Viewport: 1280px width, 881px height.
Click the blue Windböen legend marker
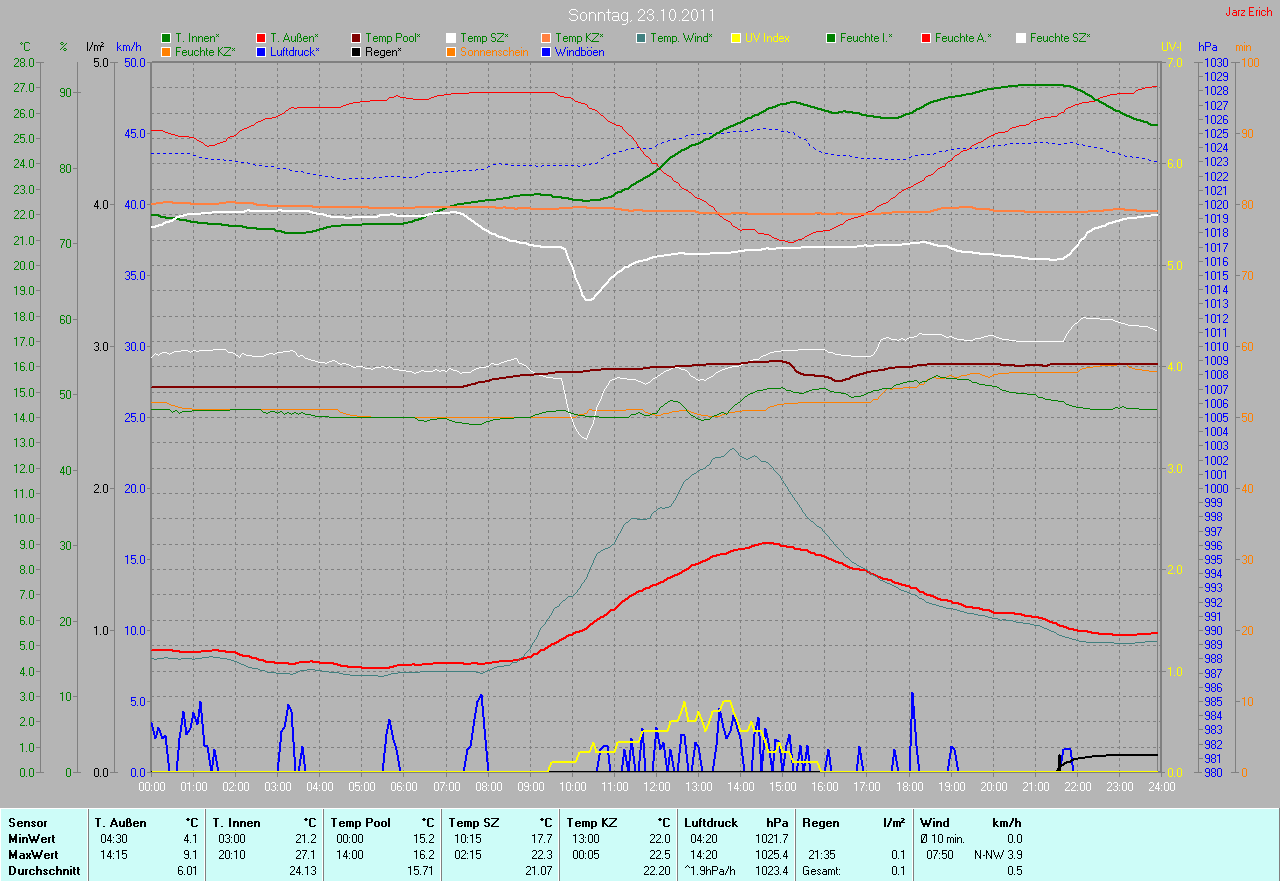[546, 52]
